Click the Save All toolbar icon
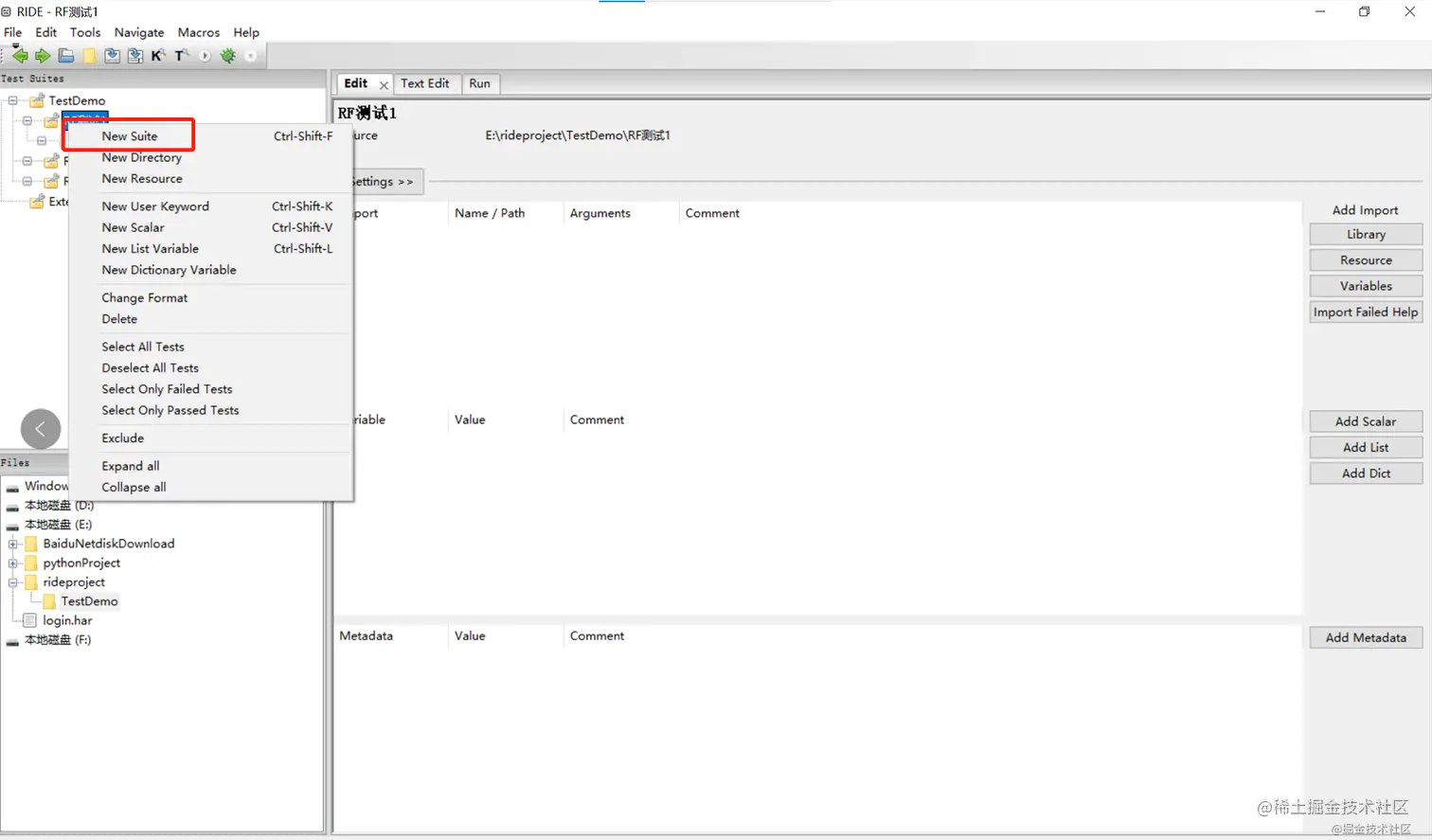The image size is (1432, 840). (x=135, y=56)
